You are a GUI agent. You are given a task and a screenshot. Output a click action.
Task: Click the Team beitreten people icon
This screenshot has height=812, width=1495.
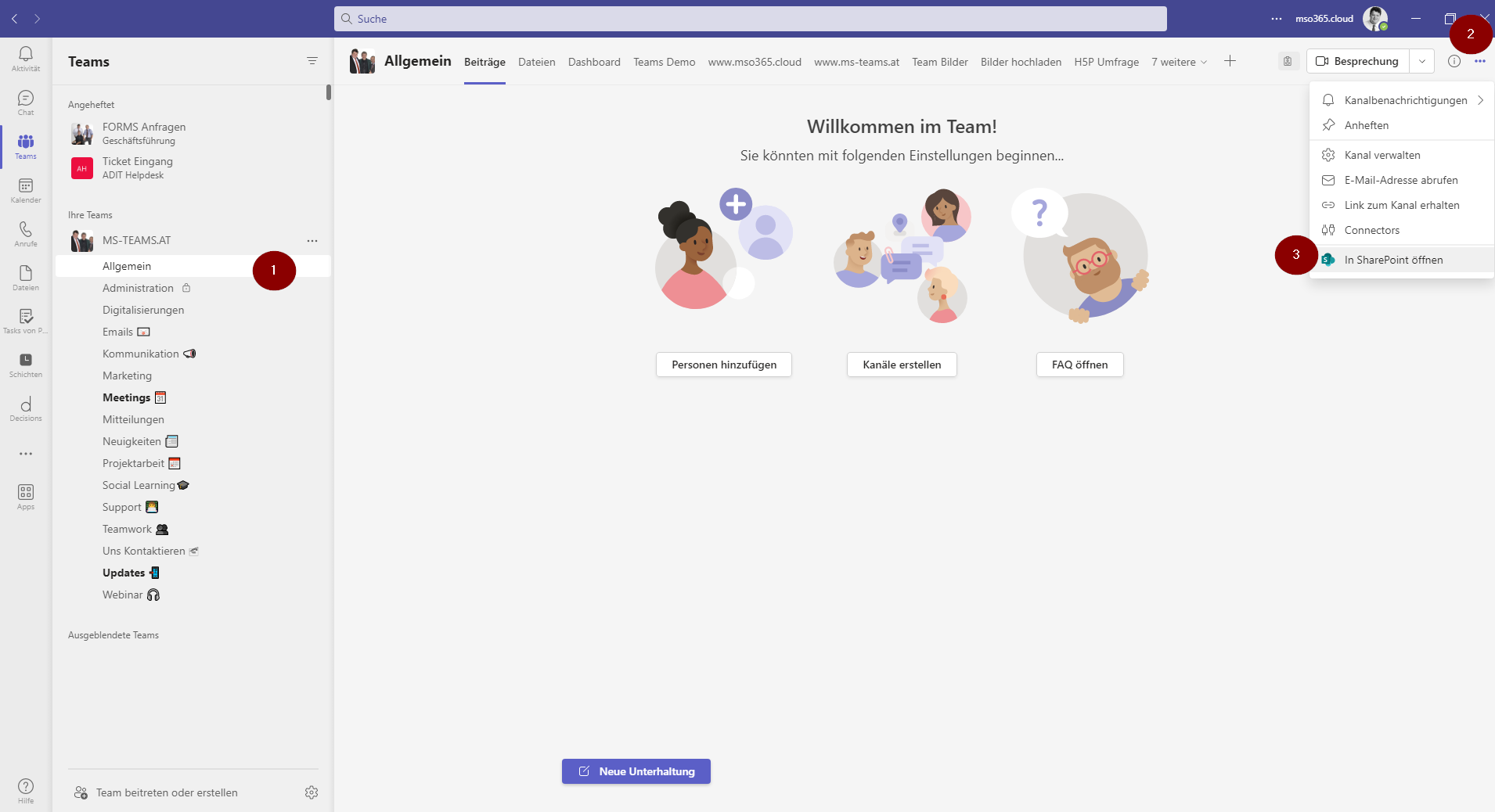81,792
